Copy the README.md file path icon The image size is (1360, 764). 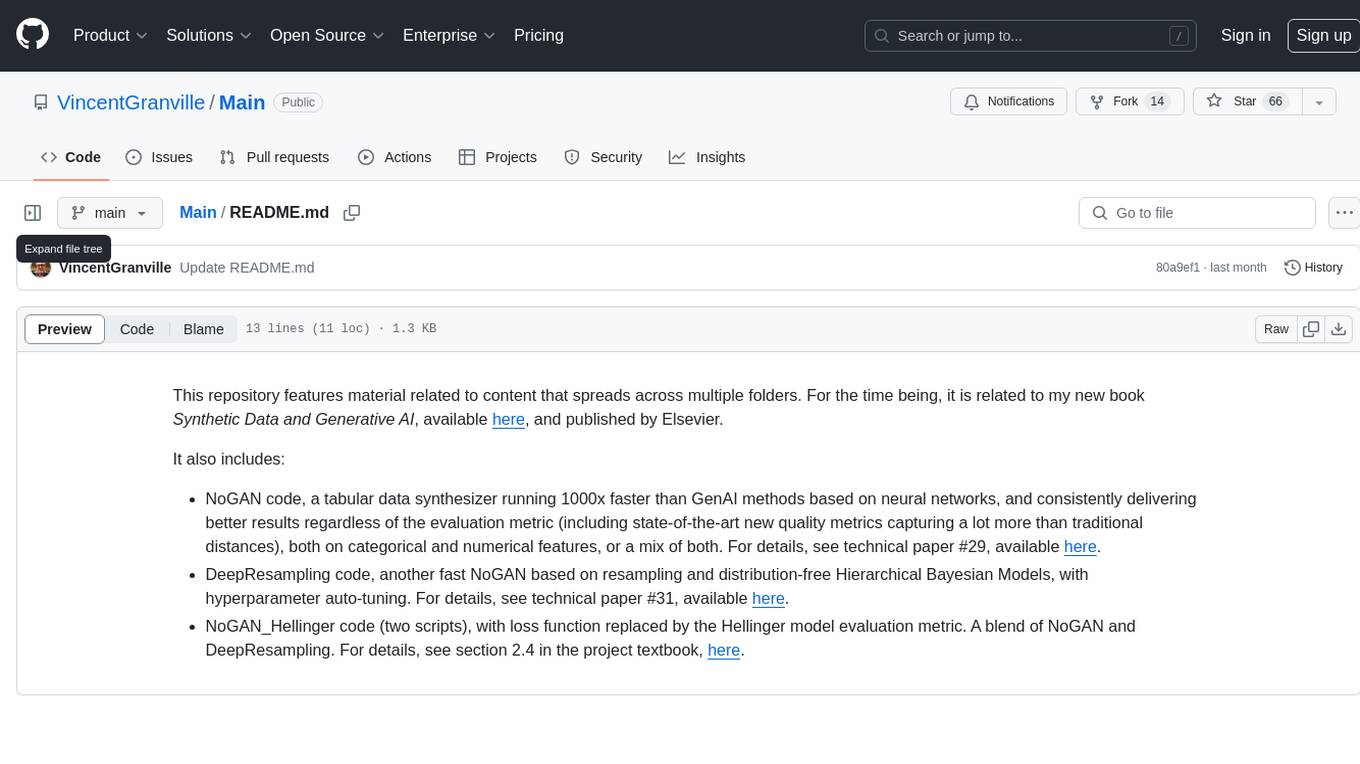click(x=351, y=213)
